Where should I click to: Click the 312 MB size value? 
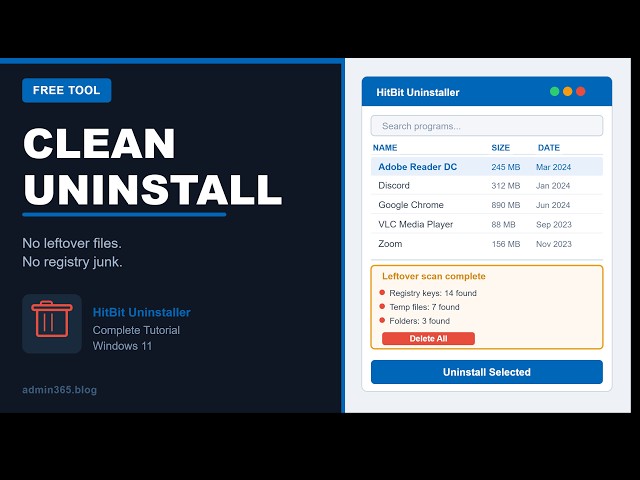pos(506,186)
